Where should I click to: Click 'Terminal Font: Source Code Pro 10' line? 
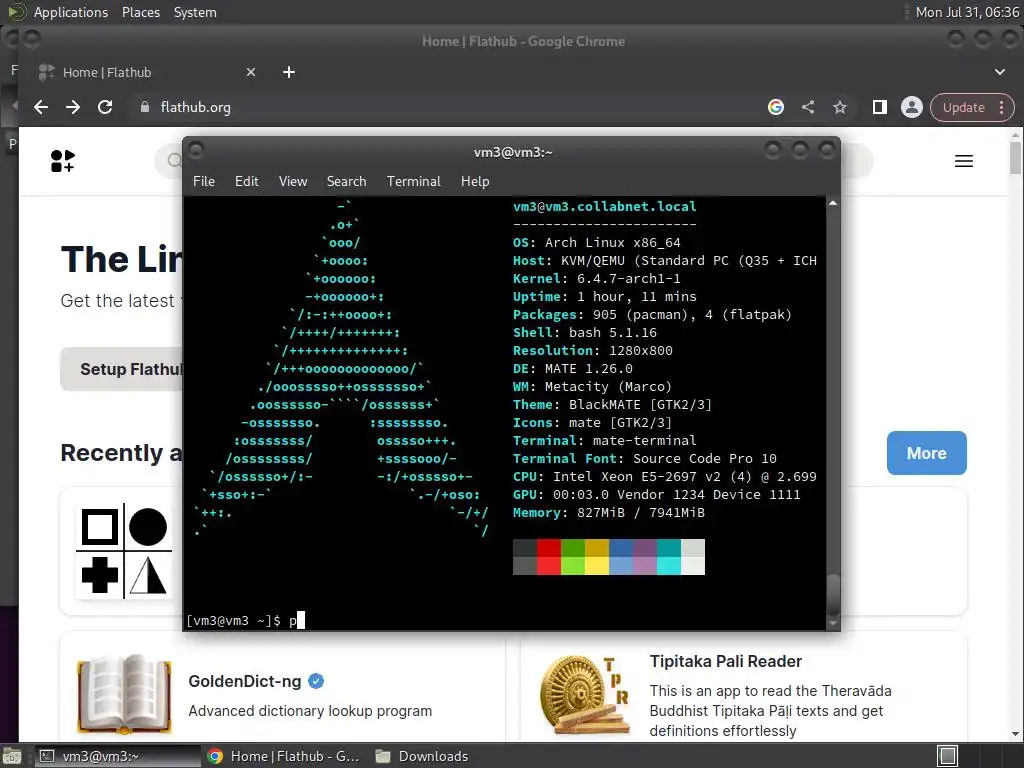tap(645, 458)
